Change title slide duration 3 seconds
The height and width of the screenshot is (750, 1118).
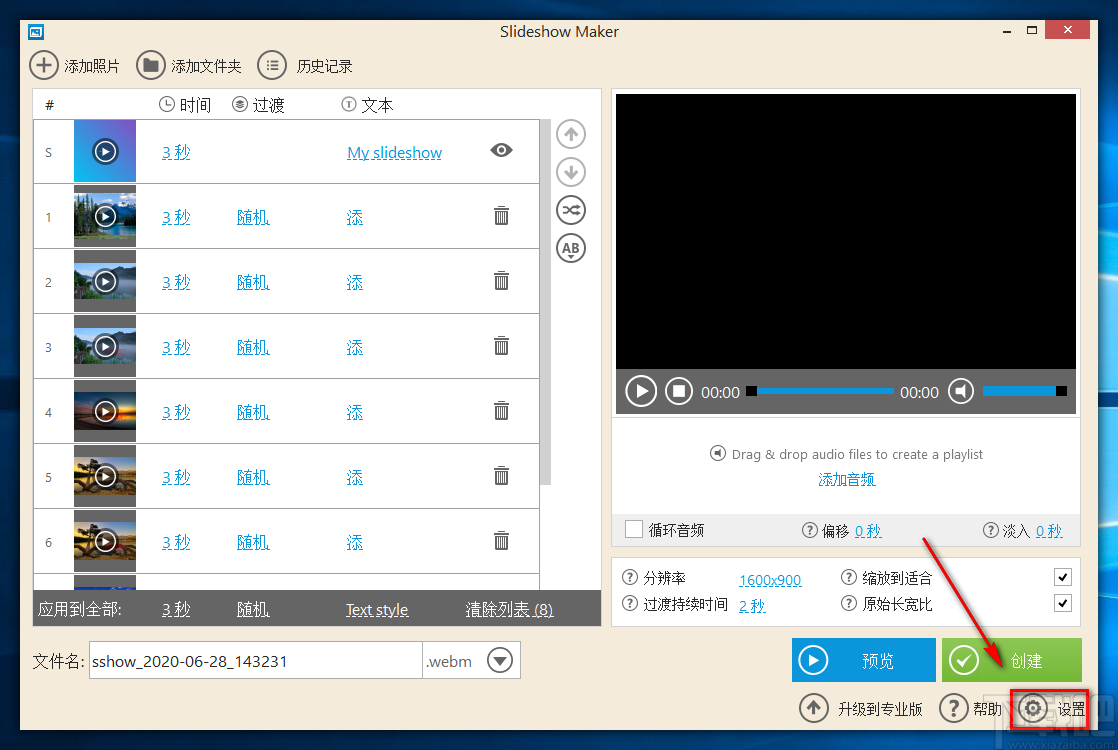tap(176, 152)
